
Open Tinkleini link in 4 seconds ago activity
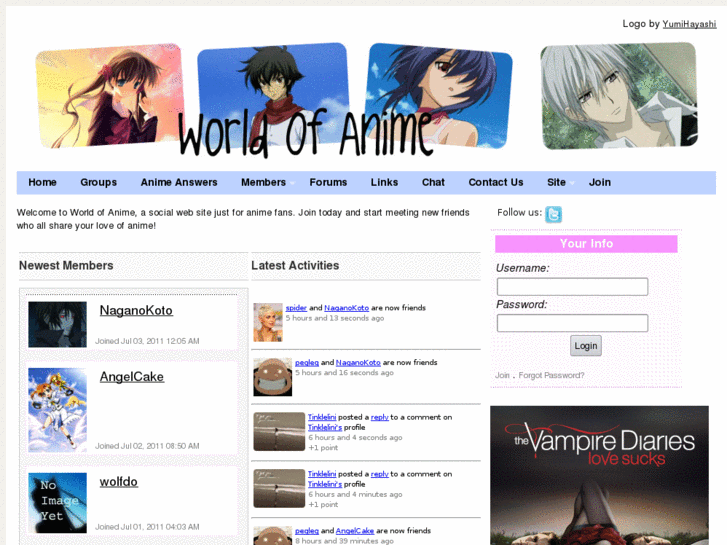(x=322, y=417)
